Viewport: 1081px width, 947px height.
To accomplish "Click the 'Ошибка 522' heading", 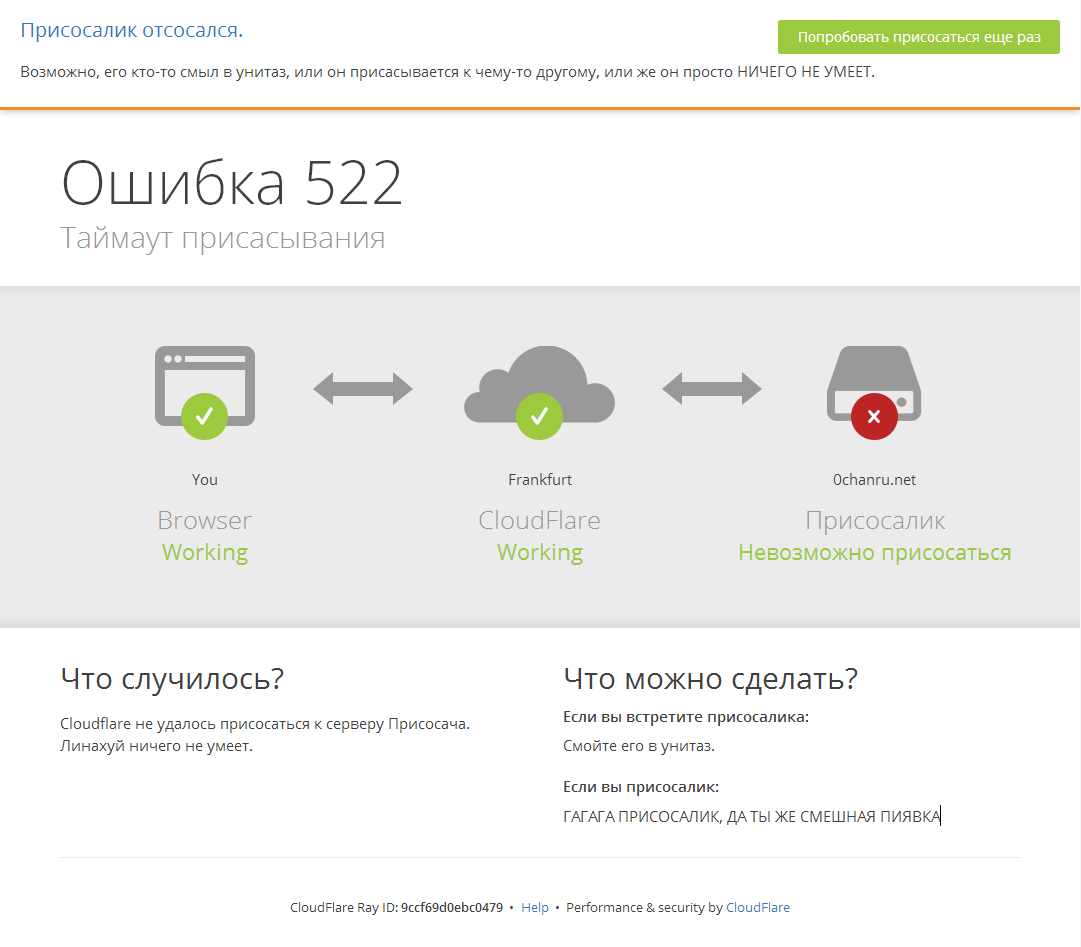I will pyautogui.click(x=232, y=183).
